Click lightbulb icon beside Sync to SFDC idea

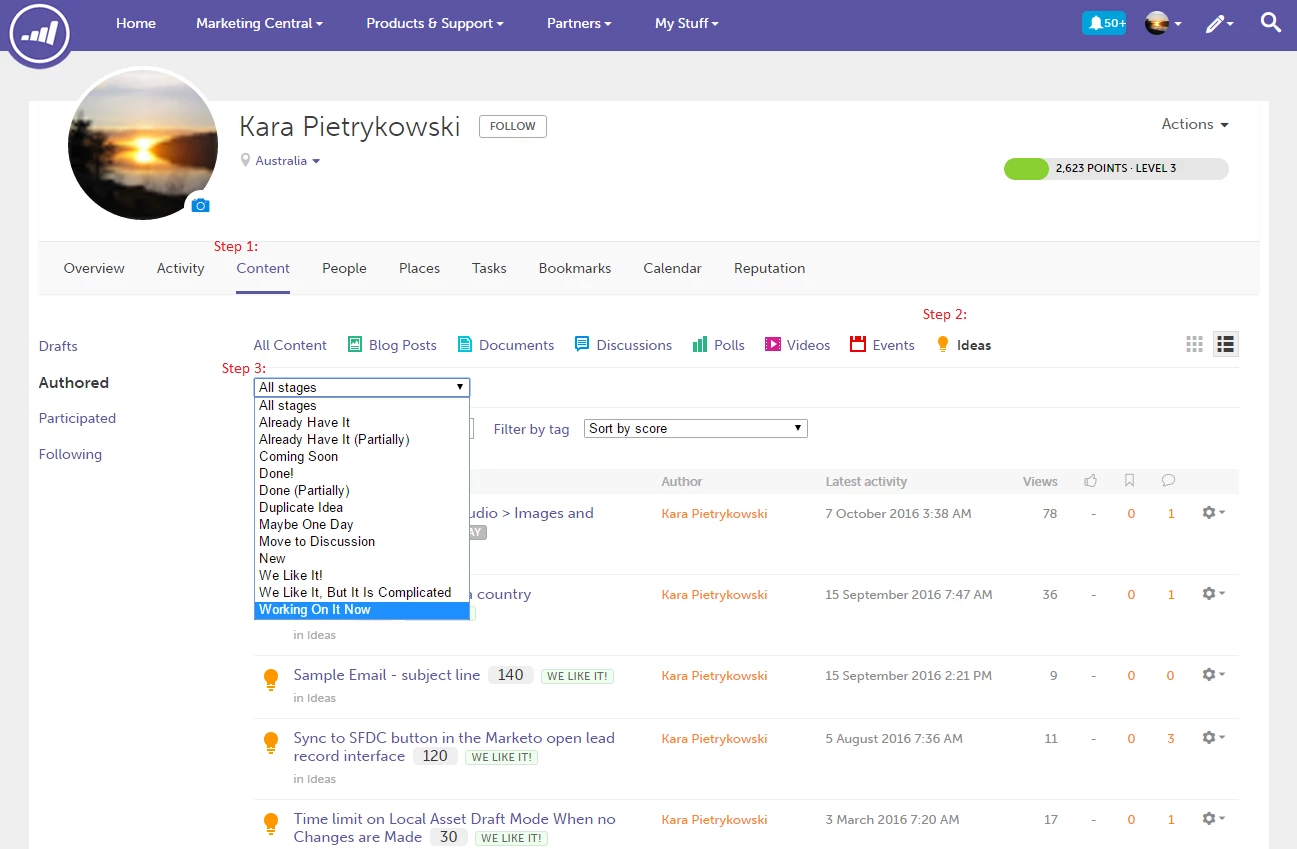pos(270,743)
